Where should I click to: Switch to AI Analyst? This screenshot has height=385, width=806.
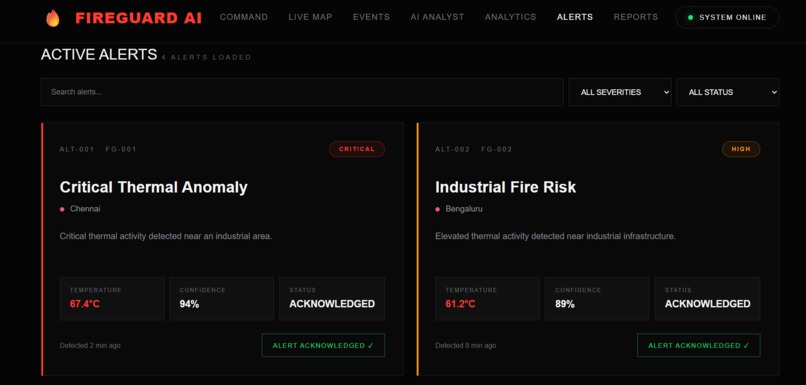(x=437, y=17)
